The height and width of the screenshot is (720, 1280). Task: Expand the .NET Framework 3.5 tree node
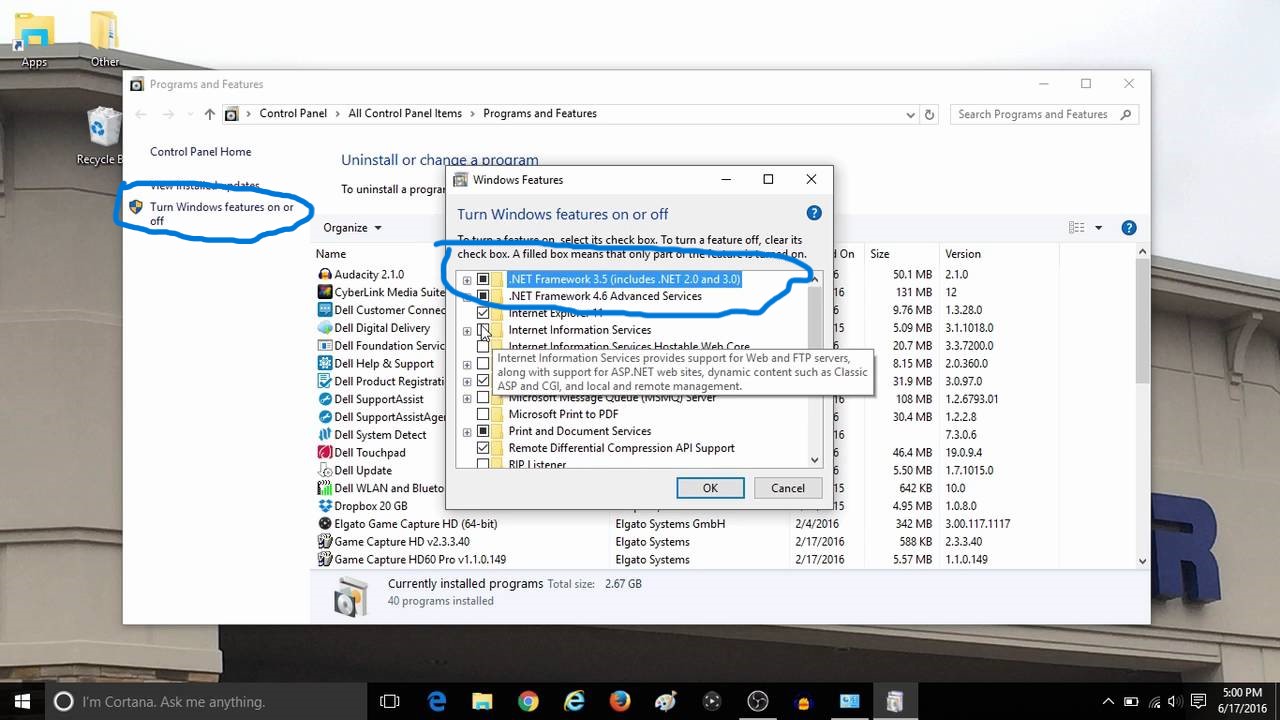[466, 280]
